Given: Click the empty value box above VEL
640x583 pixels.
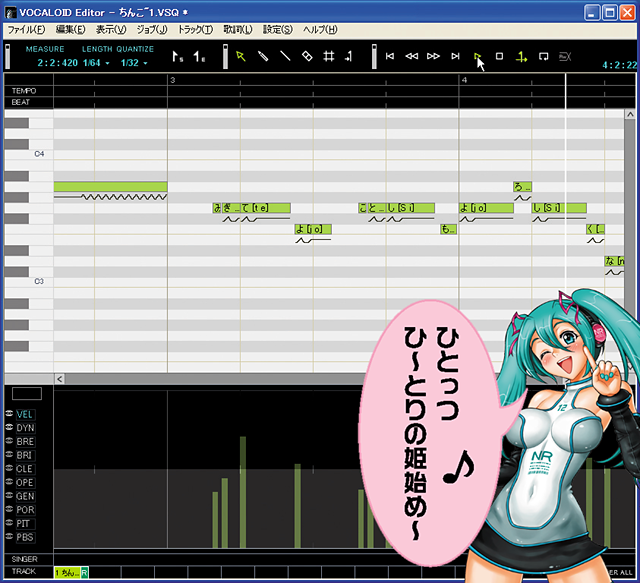Looking at the screenshot, I should tap(27, 394).
